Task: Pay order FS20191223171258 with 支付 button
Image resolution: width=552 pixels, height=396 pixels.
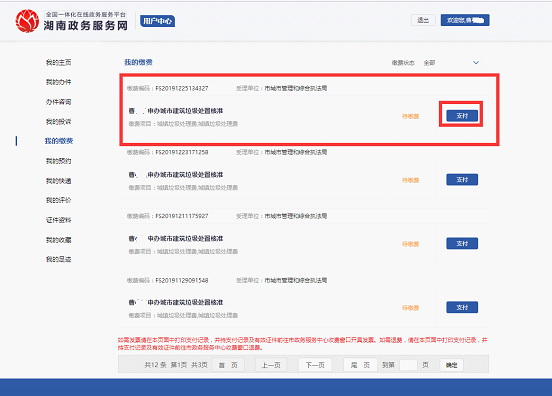Action: (x=462, y=180)
